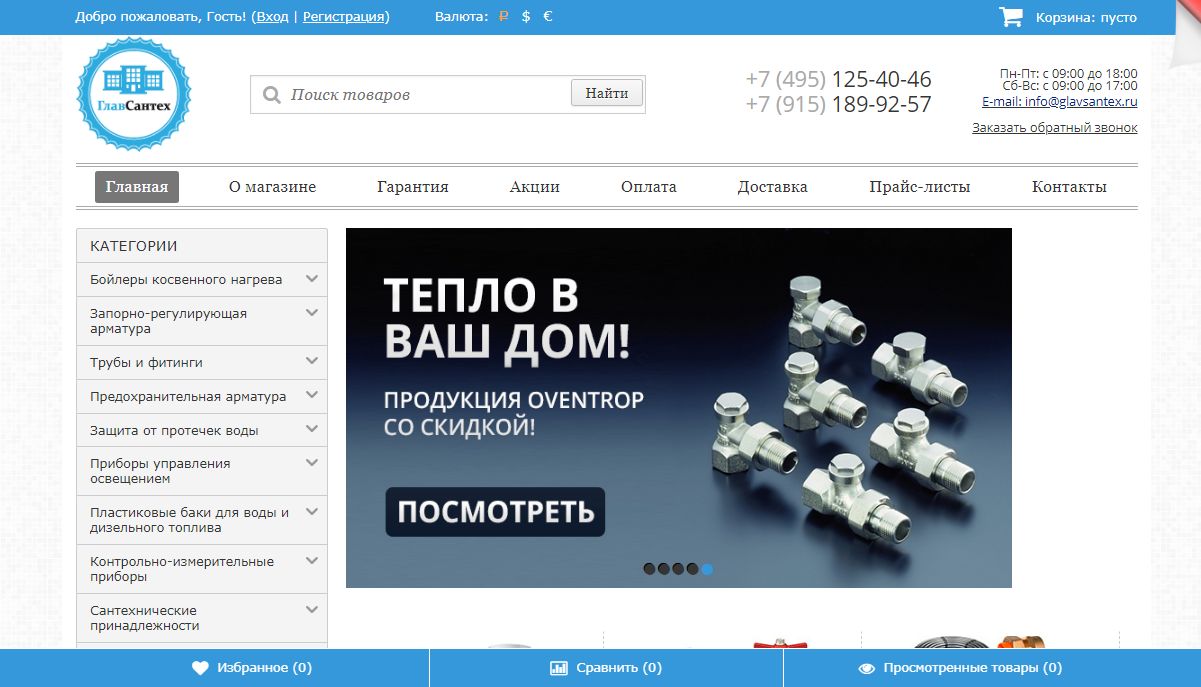This screenshot has height=687, width=1201.
Task: Open Акции menu item
Action: click(x=535, y=187)
